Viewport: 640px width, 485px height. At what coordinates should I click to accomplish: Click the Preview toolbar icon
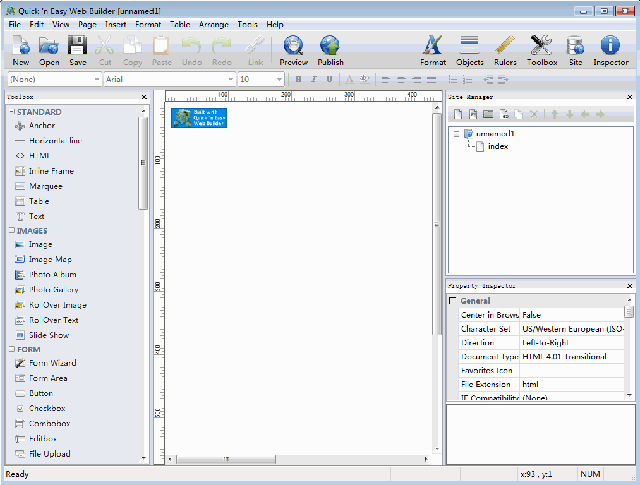click(293, 50)
